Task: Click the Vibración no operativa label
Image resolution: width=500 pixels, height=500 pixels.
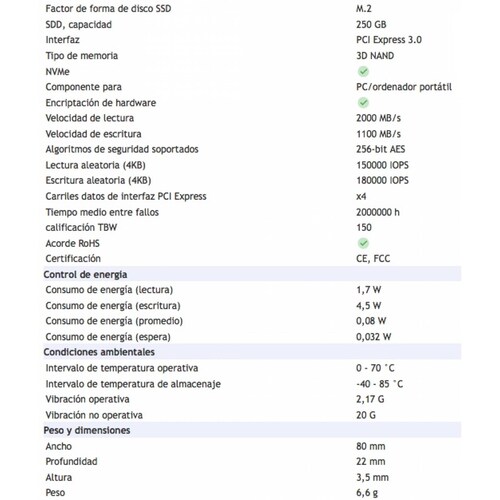Action: pyautogui.click(x=94, y=415)
